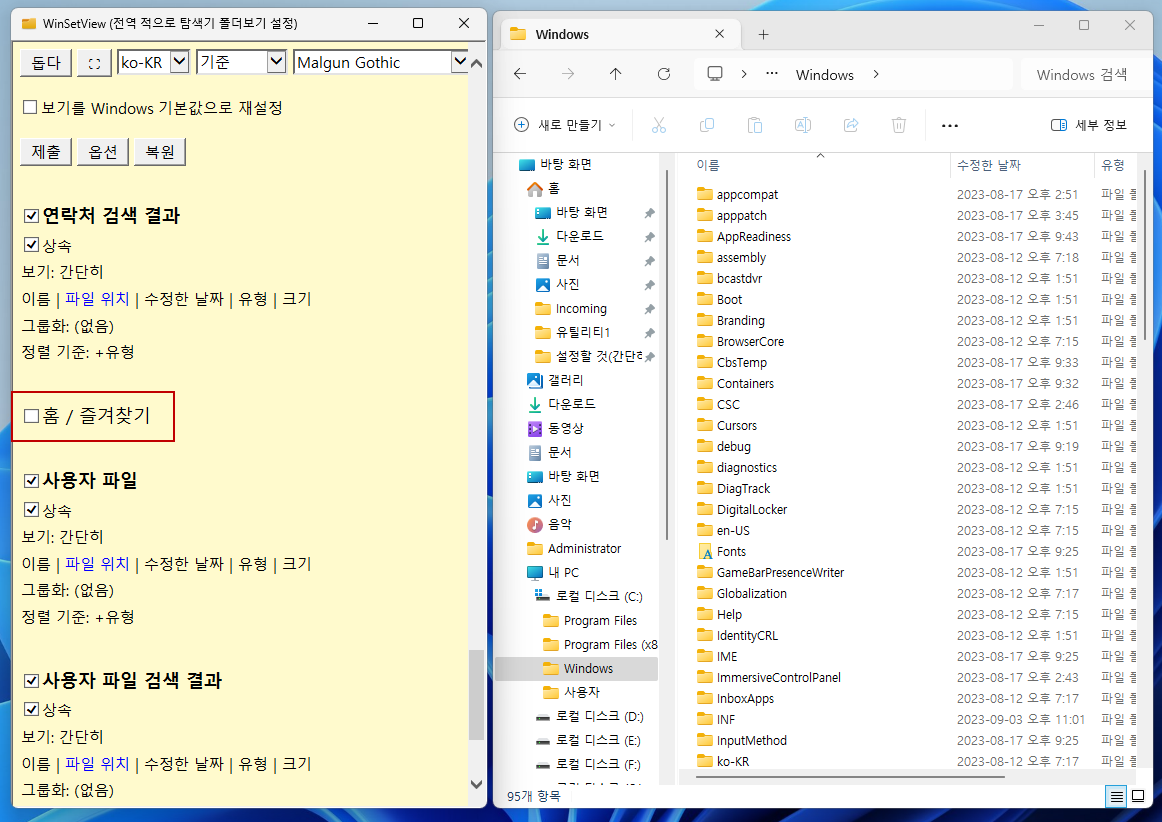Click the Copy icon in Explorer toolbar

click(x=707, y=125)
